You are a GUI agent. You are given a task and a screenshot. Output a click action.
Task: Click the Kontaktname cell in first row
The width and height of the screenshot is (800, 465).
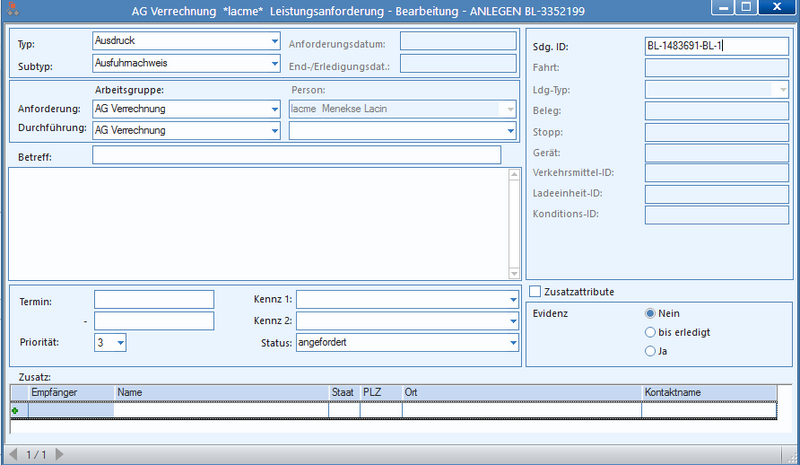pyautogui.click(x=709, y=410)
